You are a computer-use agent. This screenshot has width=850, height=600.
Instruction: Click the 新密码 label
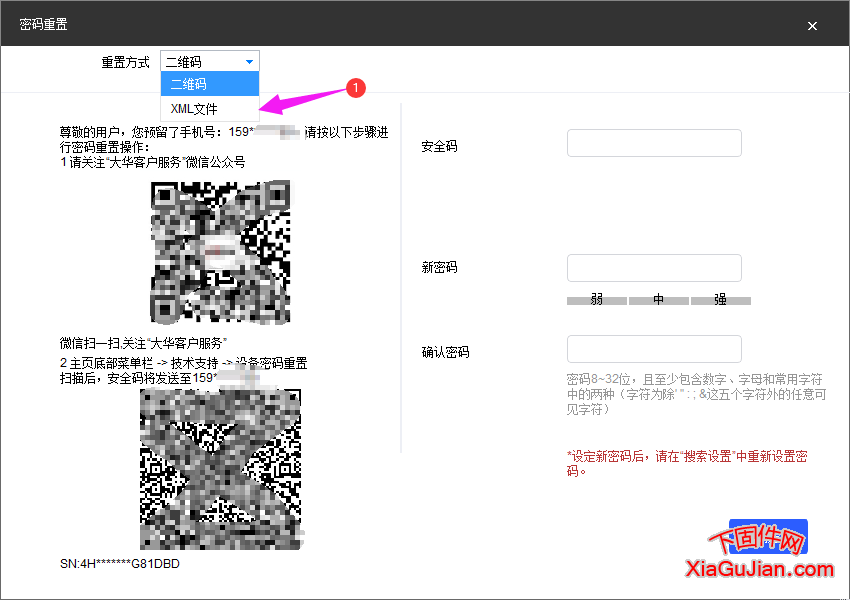click(x=439, y=267)
